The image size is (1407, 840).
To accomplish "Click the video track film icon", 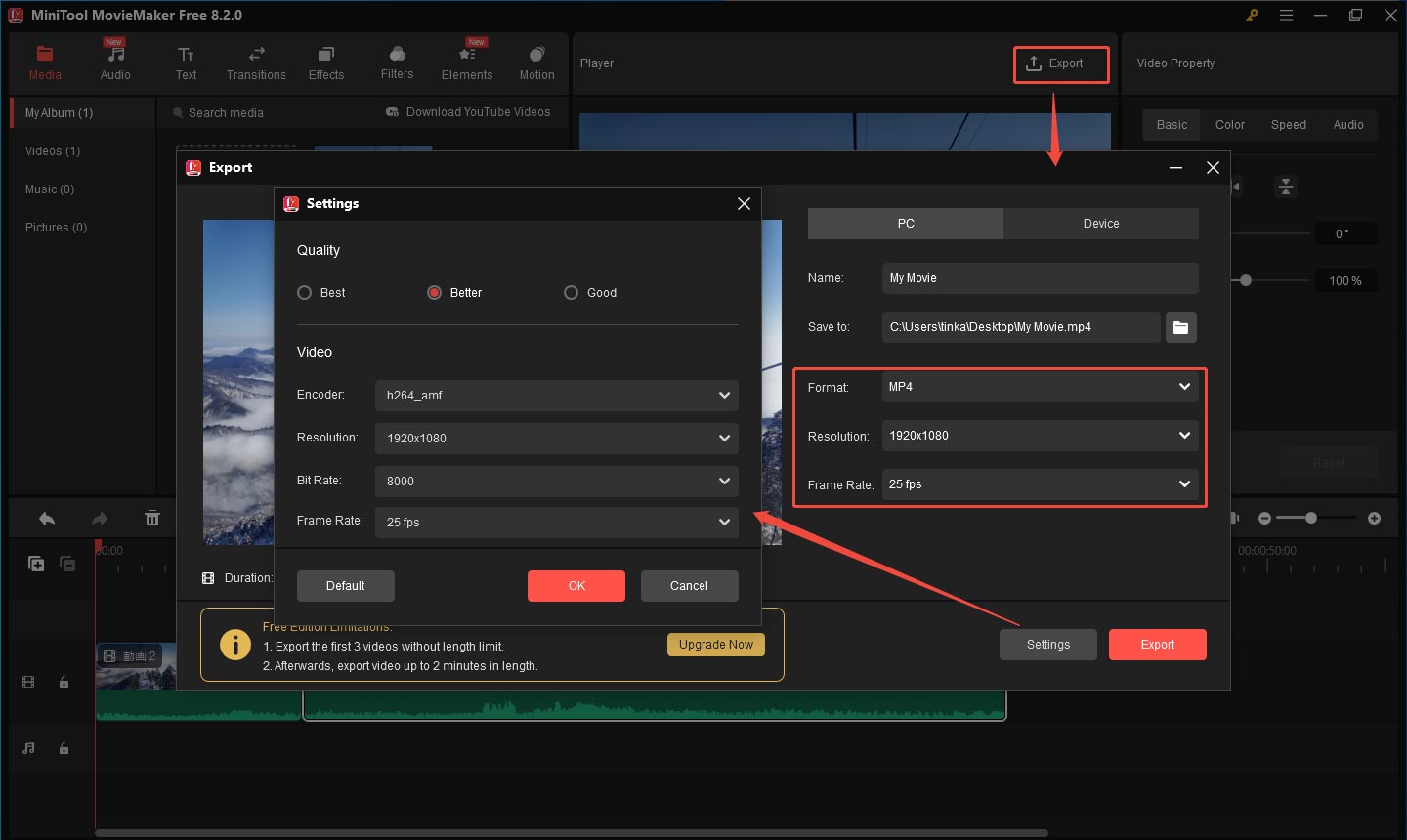I will pos(28,682).
